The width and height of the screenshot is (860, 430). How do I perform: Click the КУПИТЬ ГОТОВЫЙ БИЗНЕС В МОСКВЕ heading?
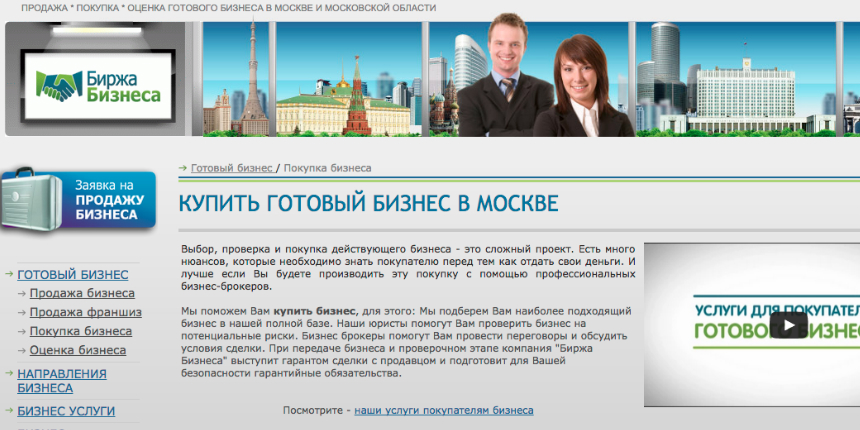click(369, 203)
